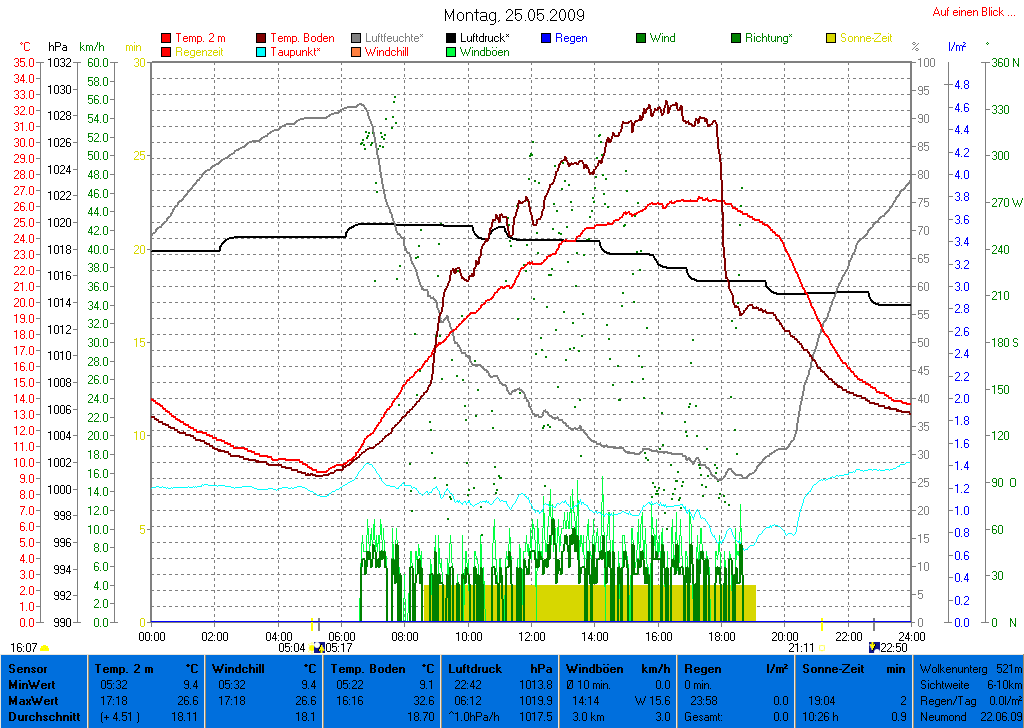The width and height of the screenshot is (1024, 728).
Task: Click the moonset icon beside 22:50
Action: 874,648
